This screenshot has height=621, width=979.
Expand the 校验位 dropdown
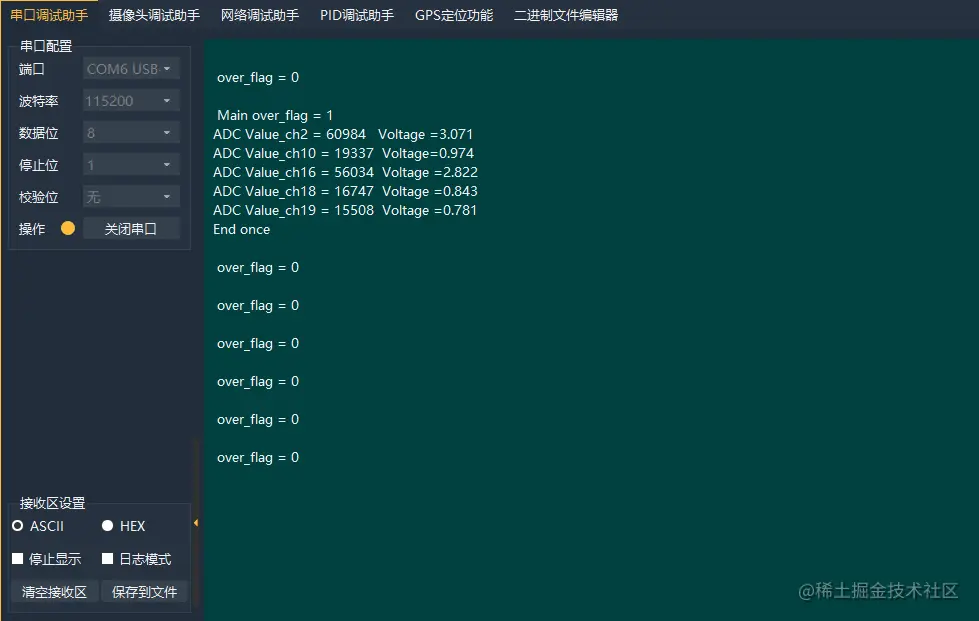[131, 197]
